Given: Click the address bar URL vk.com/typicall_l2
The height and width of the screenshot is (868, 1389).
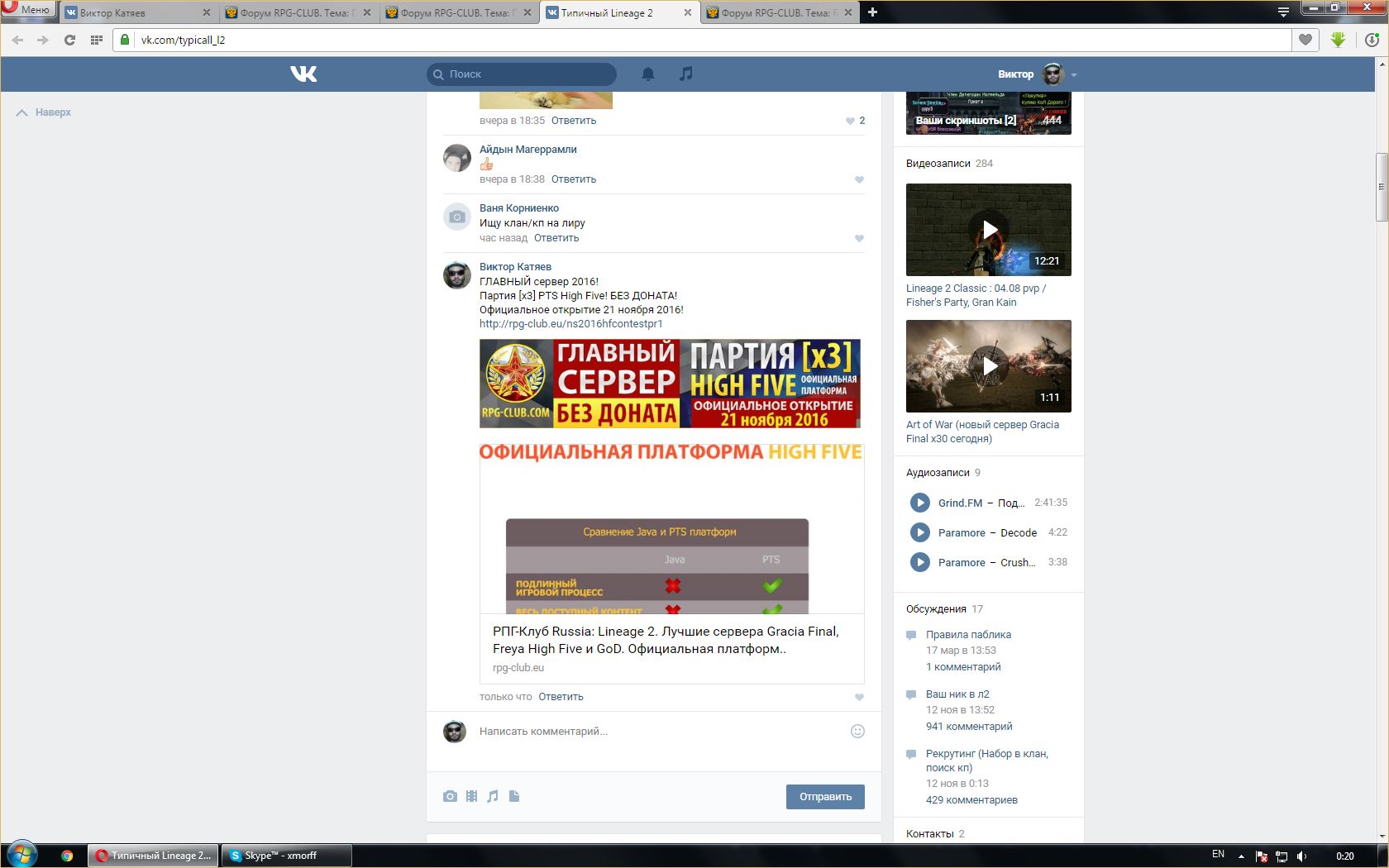Looking at the screenshot, I should [183, 40].
